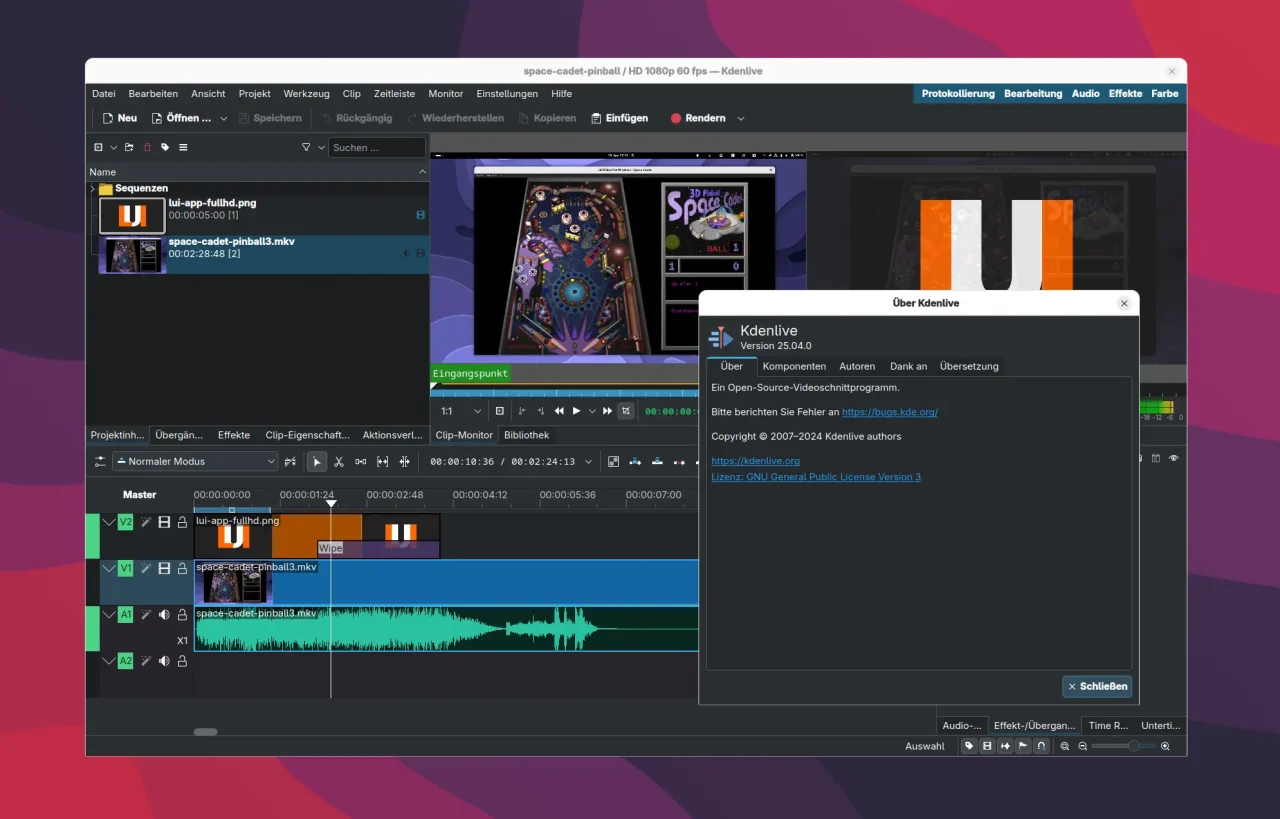The width and height of the screenshot is (1280, 819).
Task: Toggle video visibility of track V1
Action: point(164,568)
